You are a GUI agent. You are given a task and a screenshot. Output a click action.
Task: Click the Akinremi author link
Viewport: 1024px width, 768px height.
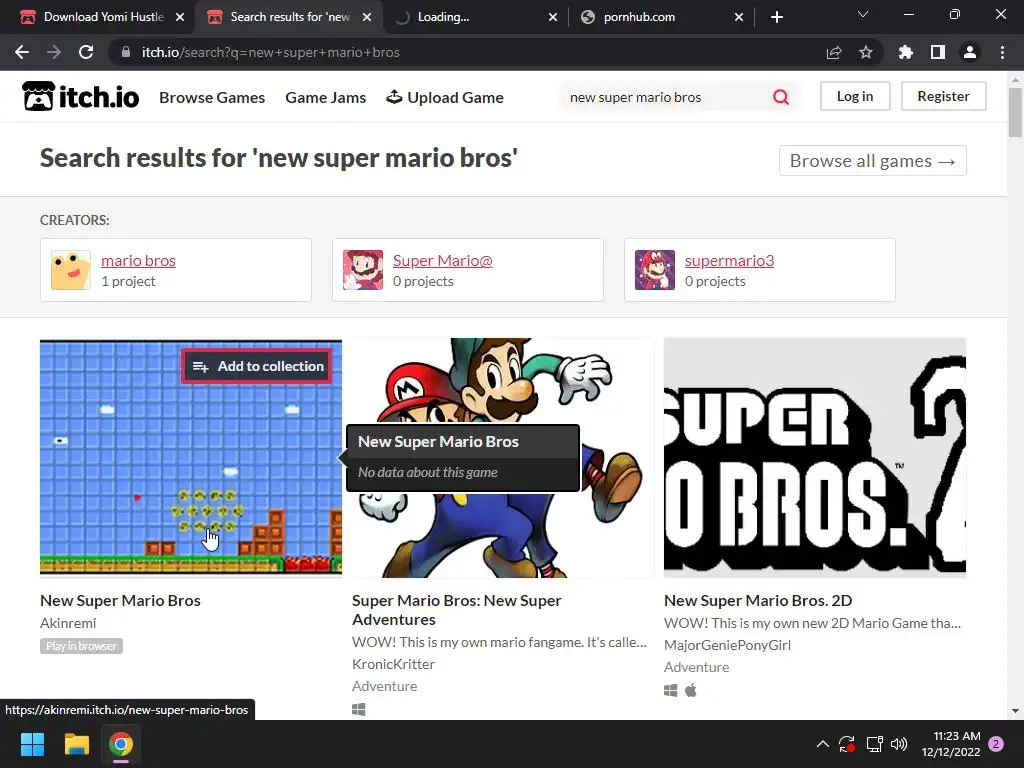point(68,623)
